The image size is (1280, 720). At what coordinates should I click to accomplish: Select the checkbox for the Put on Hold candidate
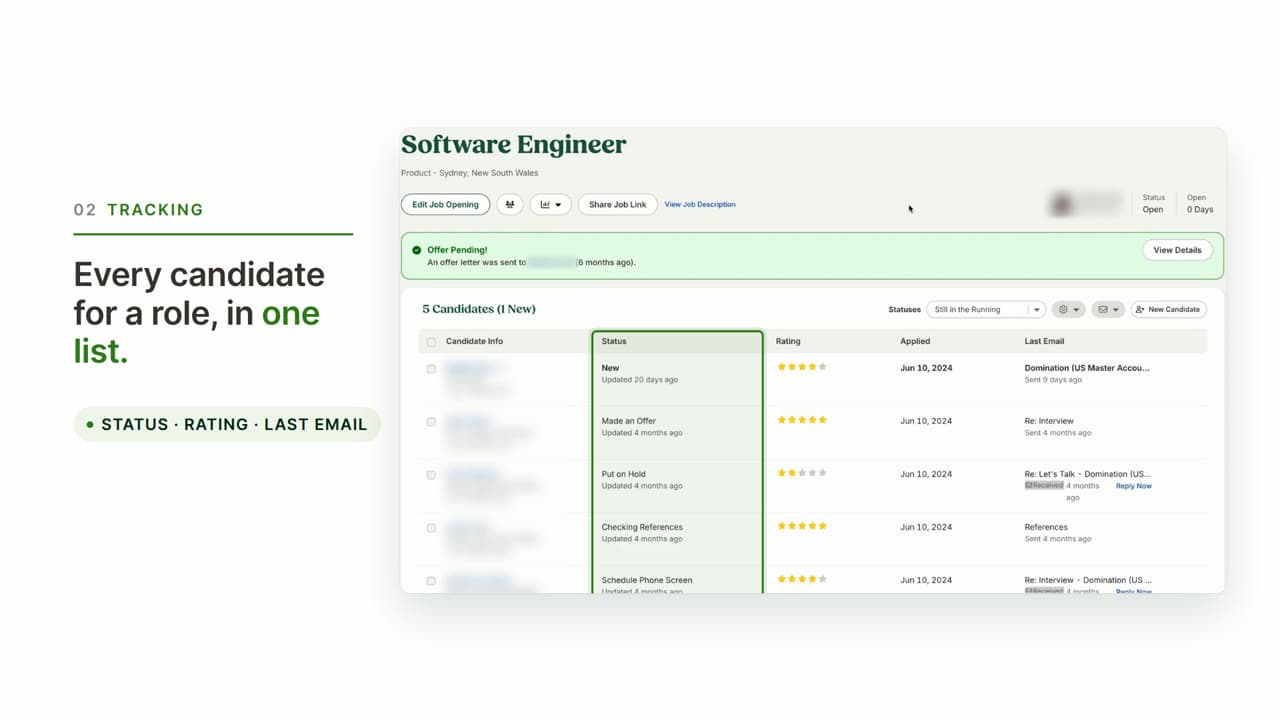pyautogui.click(x=431, y=475)
